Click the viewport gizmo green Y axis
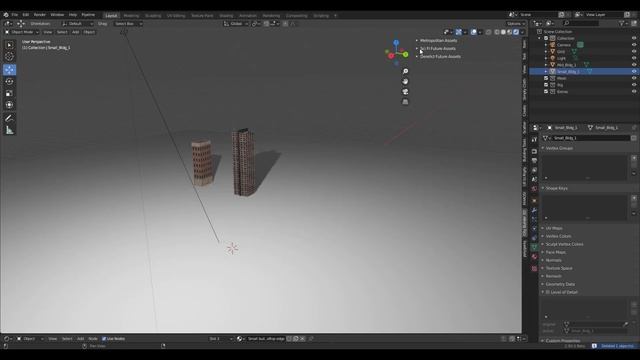Image resolution: width=640 pixels, height=360 pixels. [x=405, y=54]
